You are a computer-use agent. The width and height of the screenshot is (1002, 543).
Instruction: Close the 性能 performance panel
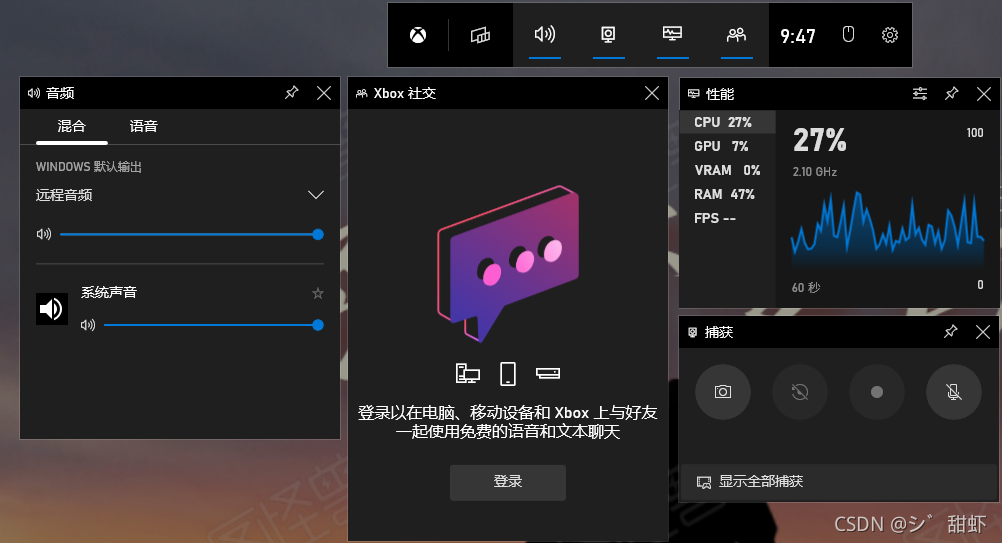pyautogui.click(x=984, y=95)
